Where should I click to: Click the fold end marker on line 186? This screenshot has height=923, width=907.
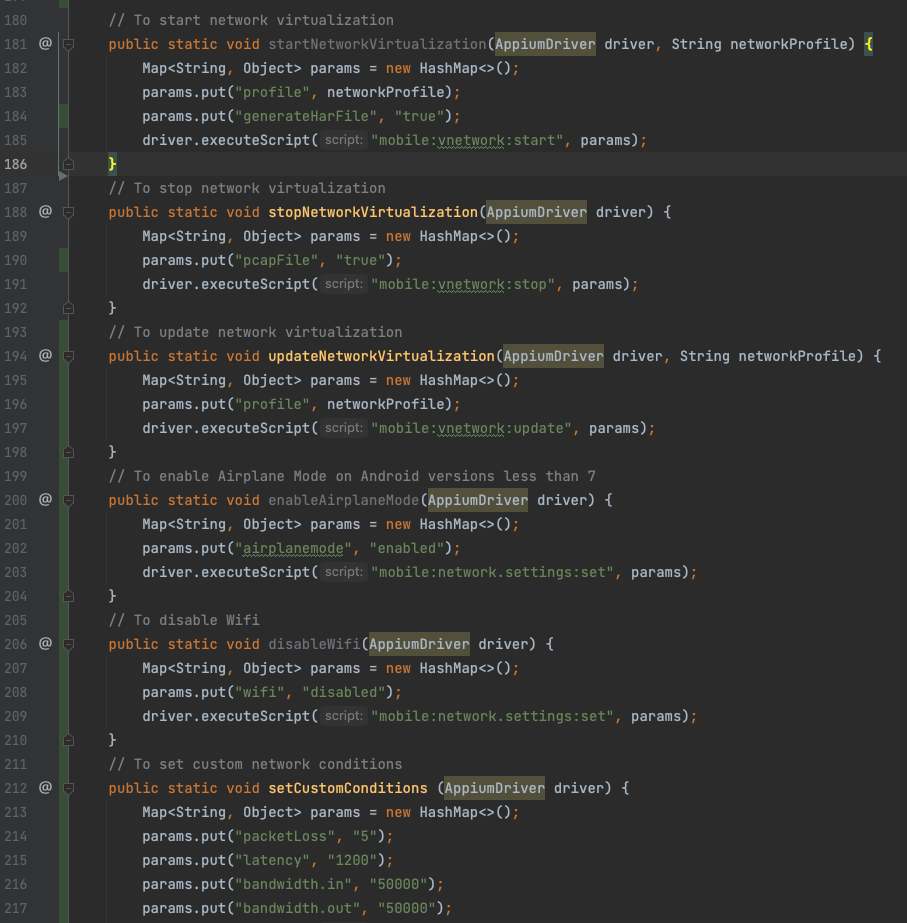tap(68, 164)
